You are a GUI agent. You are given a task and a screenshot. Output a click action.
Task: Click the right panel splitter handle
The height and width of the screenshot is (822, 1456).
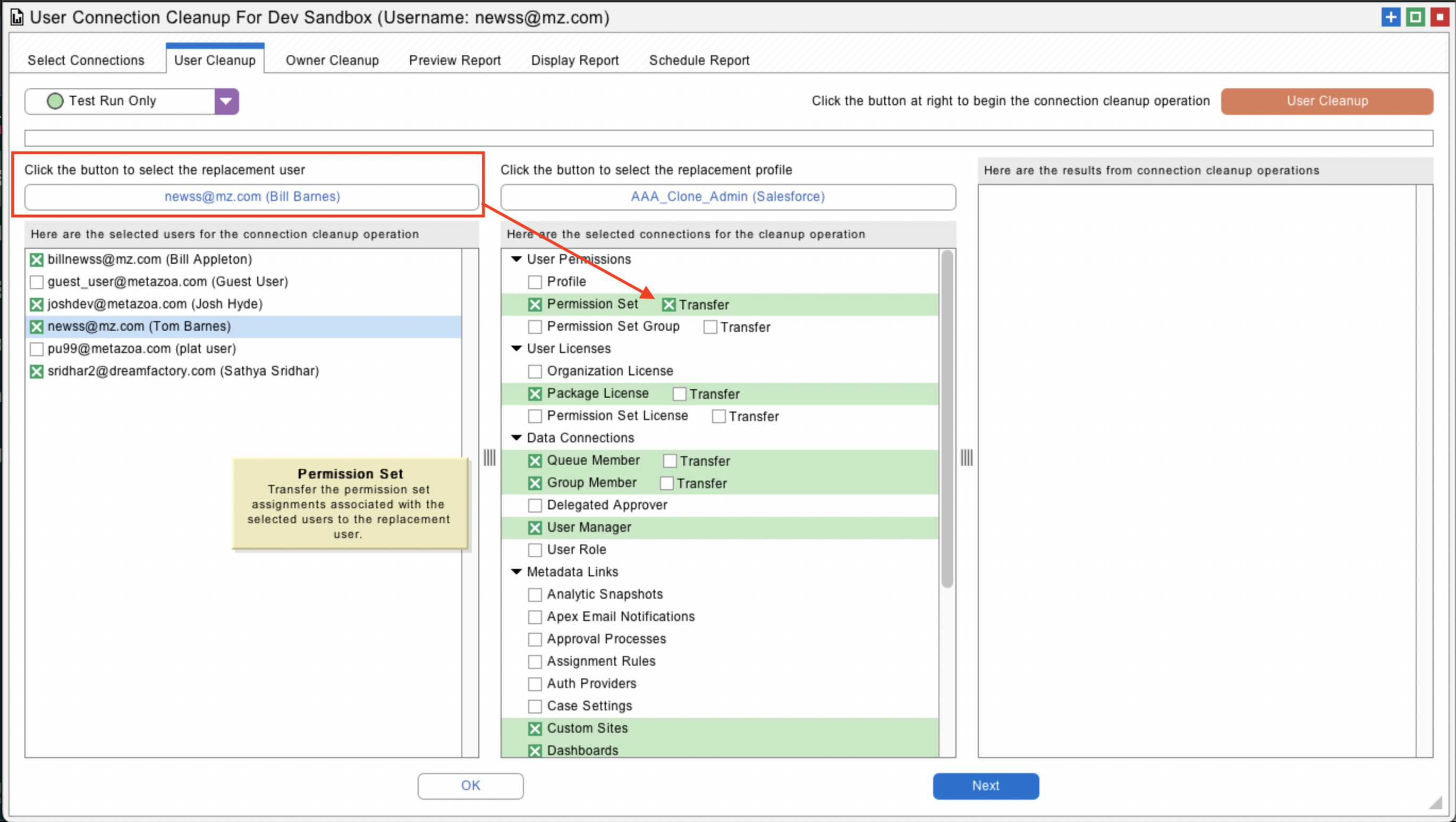click(x=967, y=457)
